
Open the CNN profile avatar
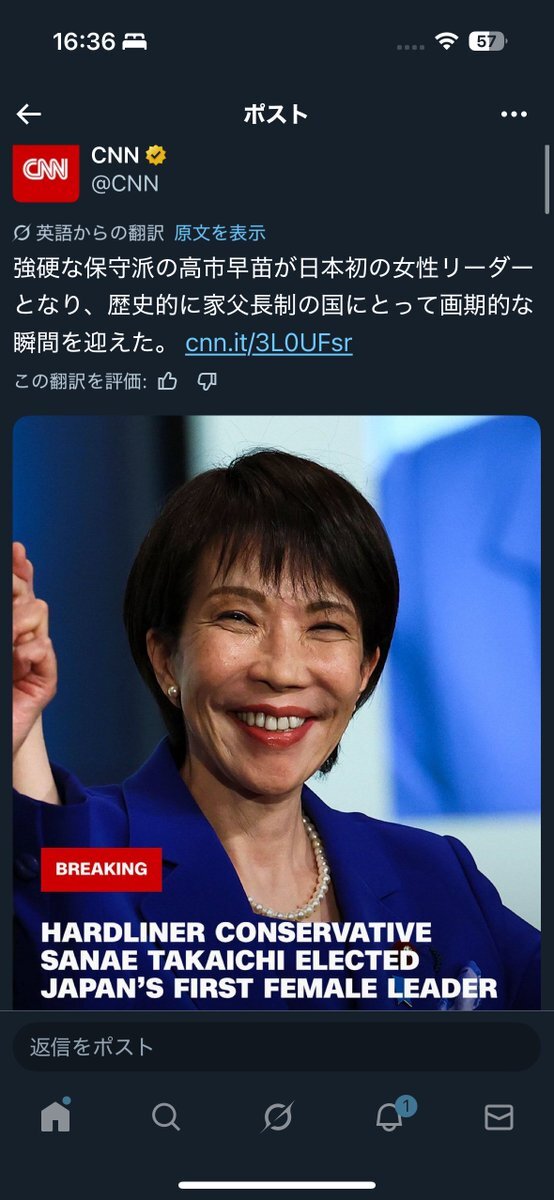[x=46, y=172]
